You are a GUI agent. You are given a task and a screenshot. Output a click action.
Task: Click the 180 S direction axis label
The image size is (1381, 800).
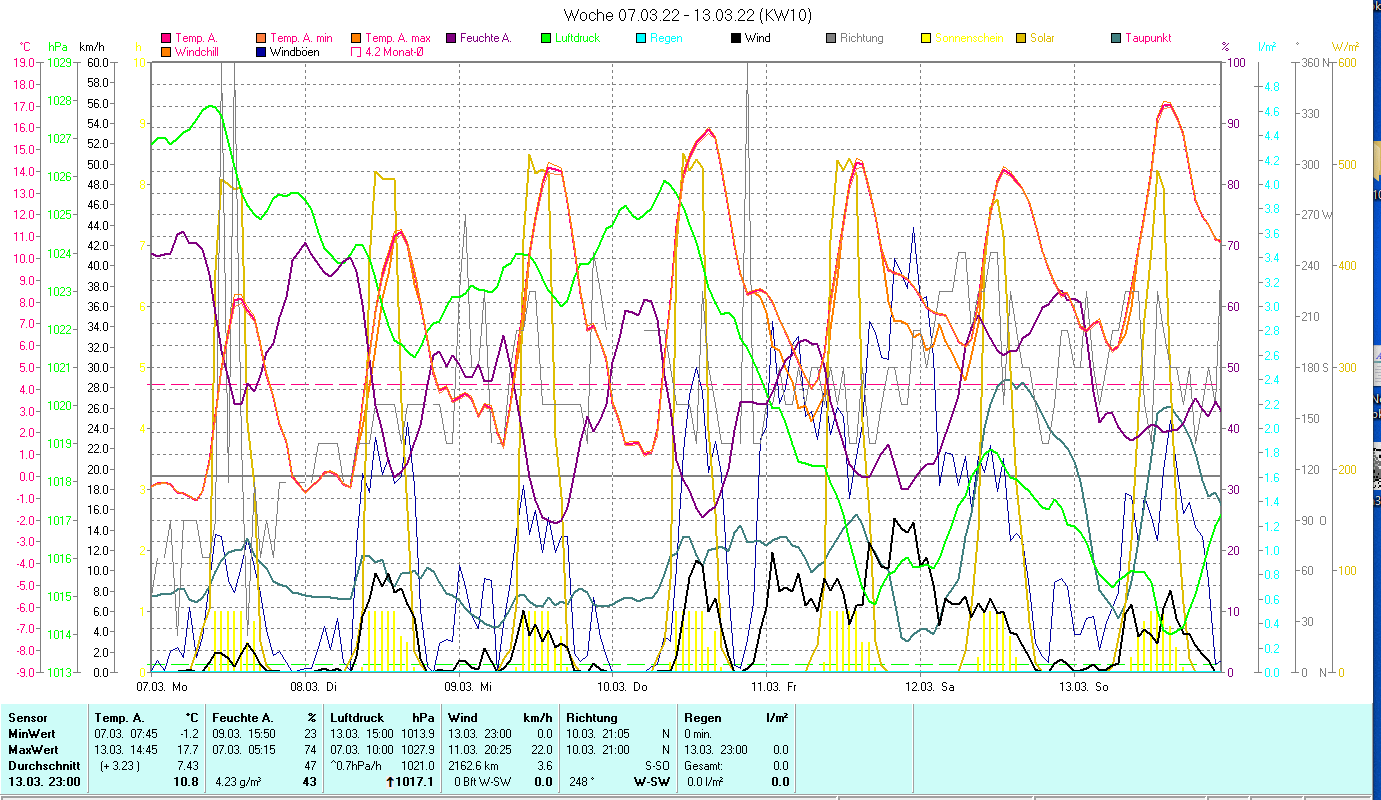(x=1316, y=367)
